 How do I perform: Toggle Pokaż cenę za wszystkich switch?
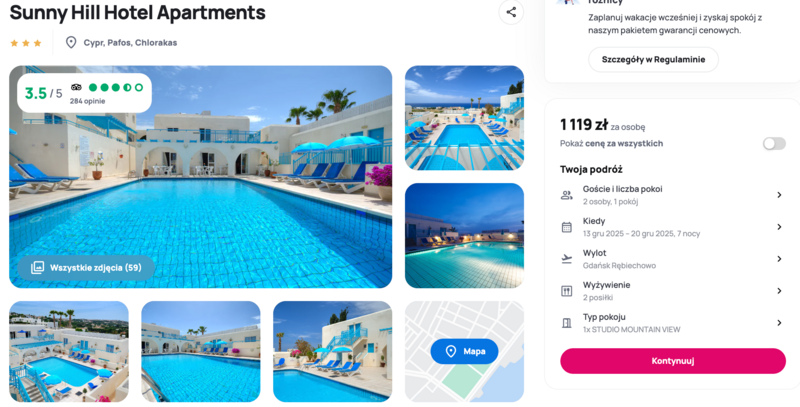coord(774,144)
